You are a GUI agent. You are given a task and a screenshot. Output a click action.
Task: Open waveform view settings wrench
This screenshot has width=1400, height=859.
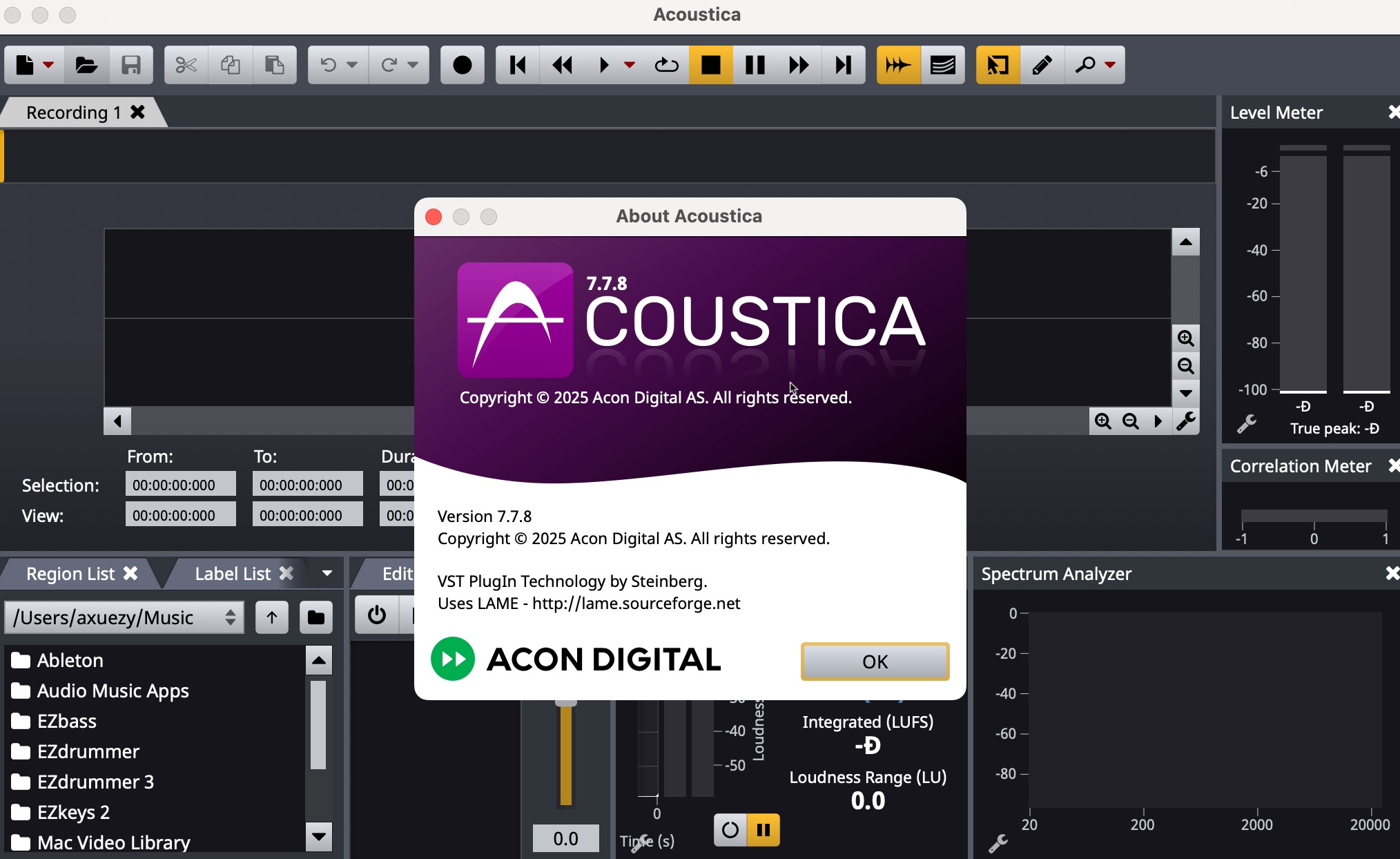coord(1186,421)
